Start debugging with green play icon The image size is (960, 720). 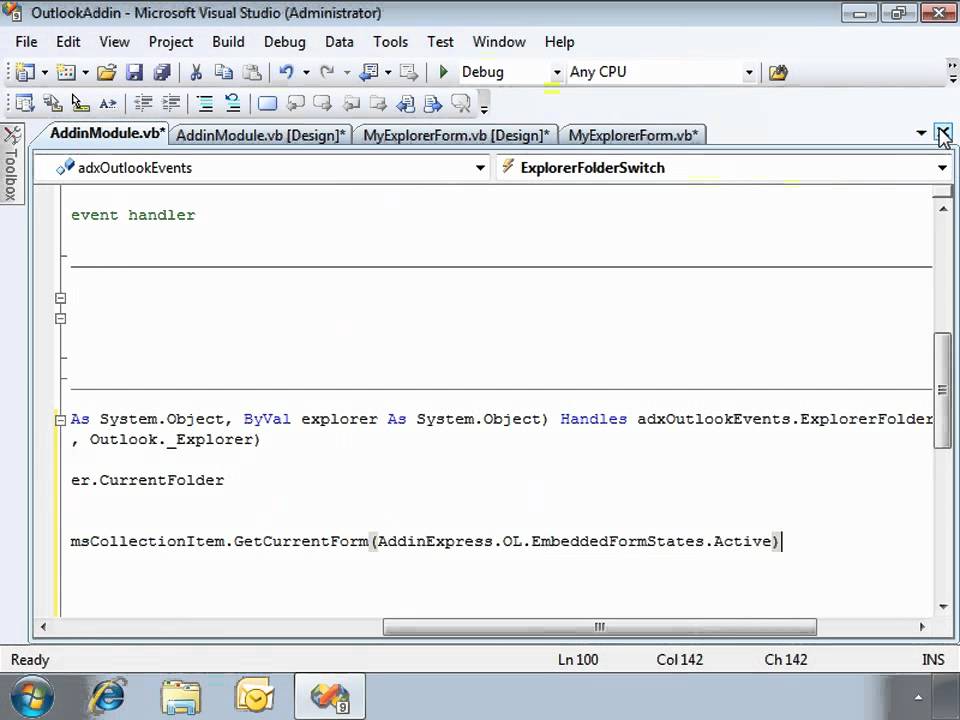tap(444, 72)
